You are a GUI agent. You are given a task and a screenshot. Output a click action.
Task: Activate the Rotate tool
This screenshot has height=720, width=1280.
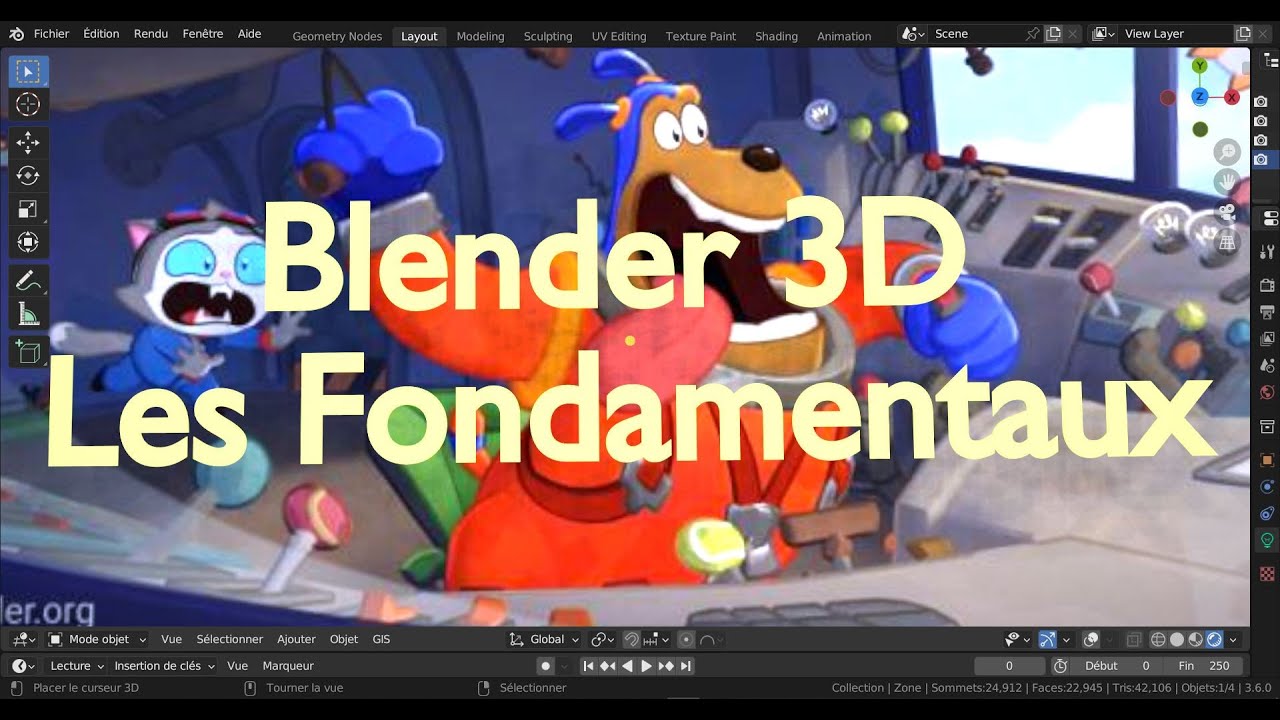pyautogui.click(x=28, y=175)
